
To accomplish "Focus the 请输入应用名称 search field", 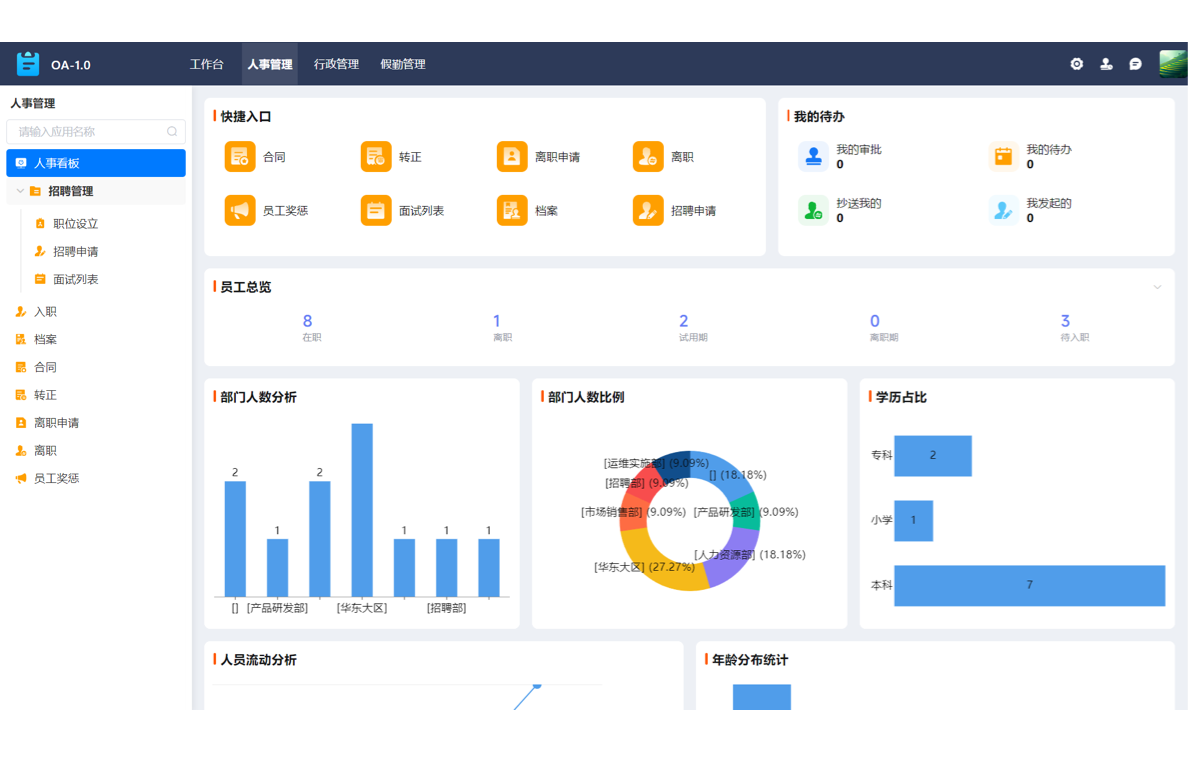I will (90, 132).
